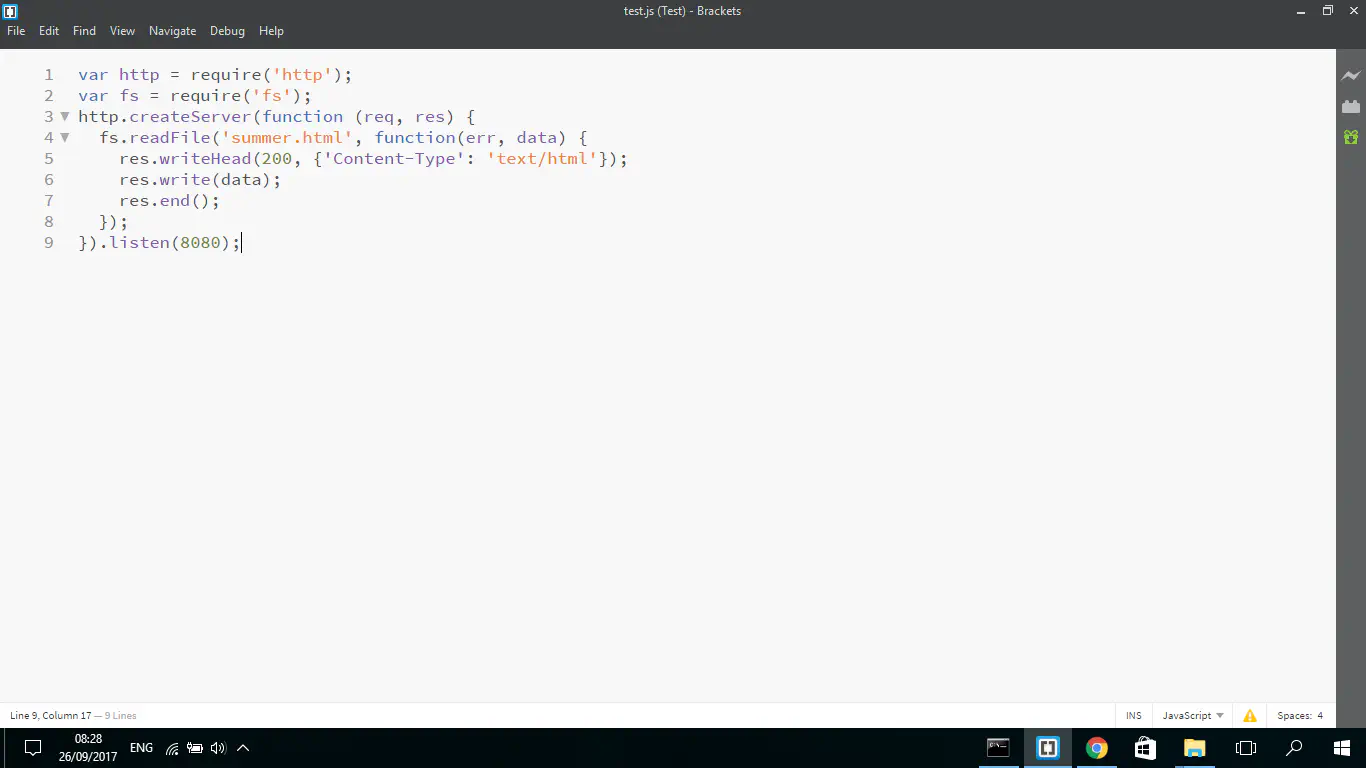Screen dimensions: 1366x768
Task: Open the Windows Store taskbar icon
Action: pyautogui.click(x=1146, y=748)
